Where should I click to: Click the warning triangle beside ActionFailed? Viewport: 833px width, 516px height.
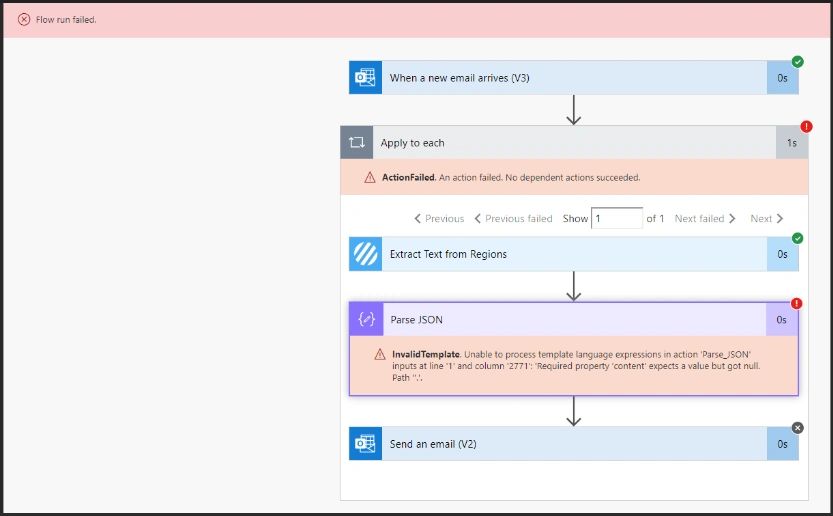[x=370, y=178]
